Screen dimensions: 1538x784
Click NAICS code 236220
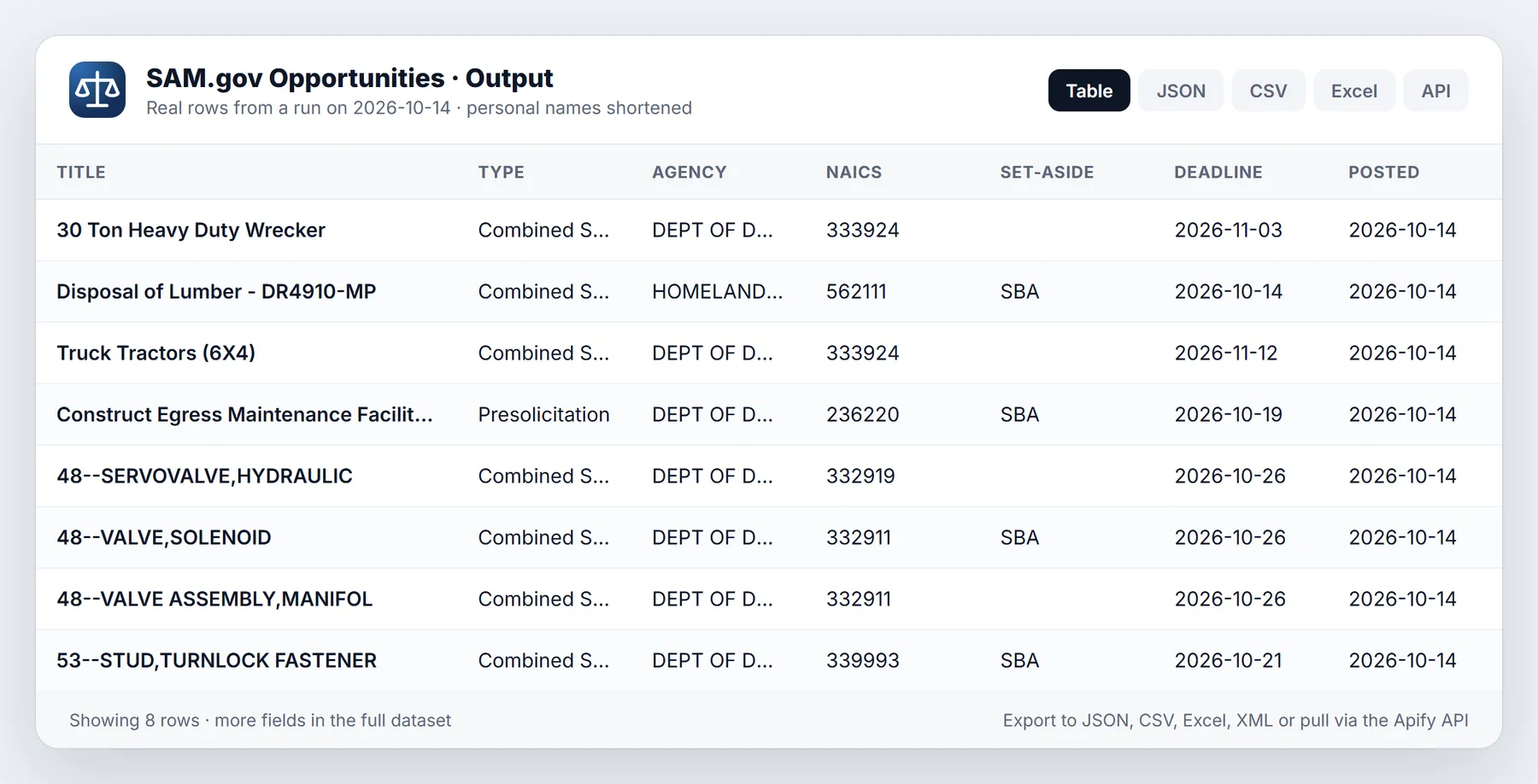[x=862, y=414]
